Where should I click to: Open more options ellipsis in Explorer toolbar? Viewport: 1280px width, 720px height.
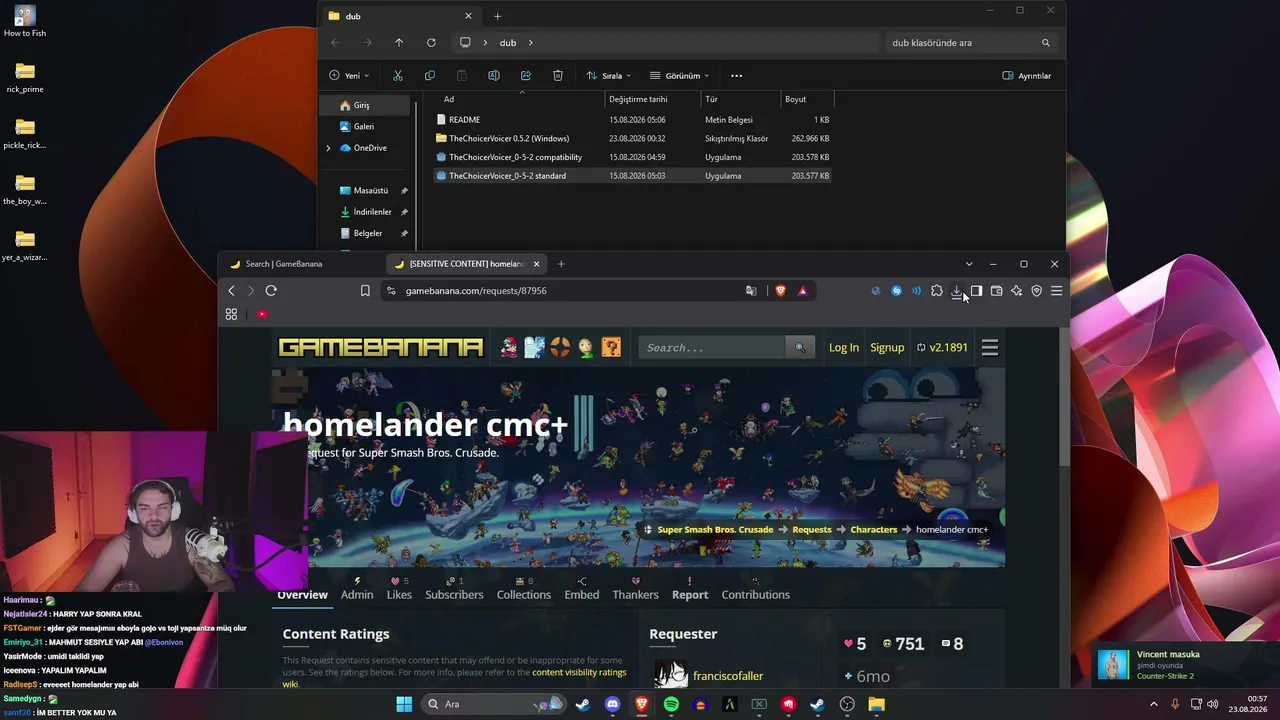click(737, 76)
